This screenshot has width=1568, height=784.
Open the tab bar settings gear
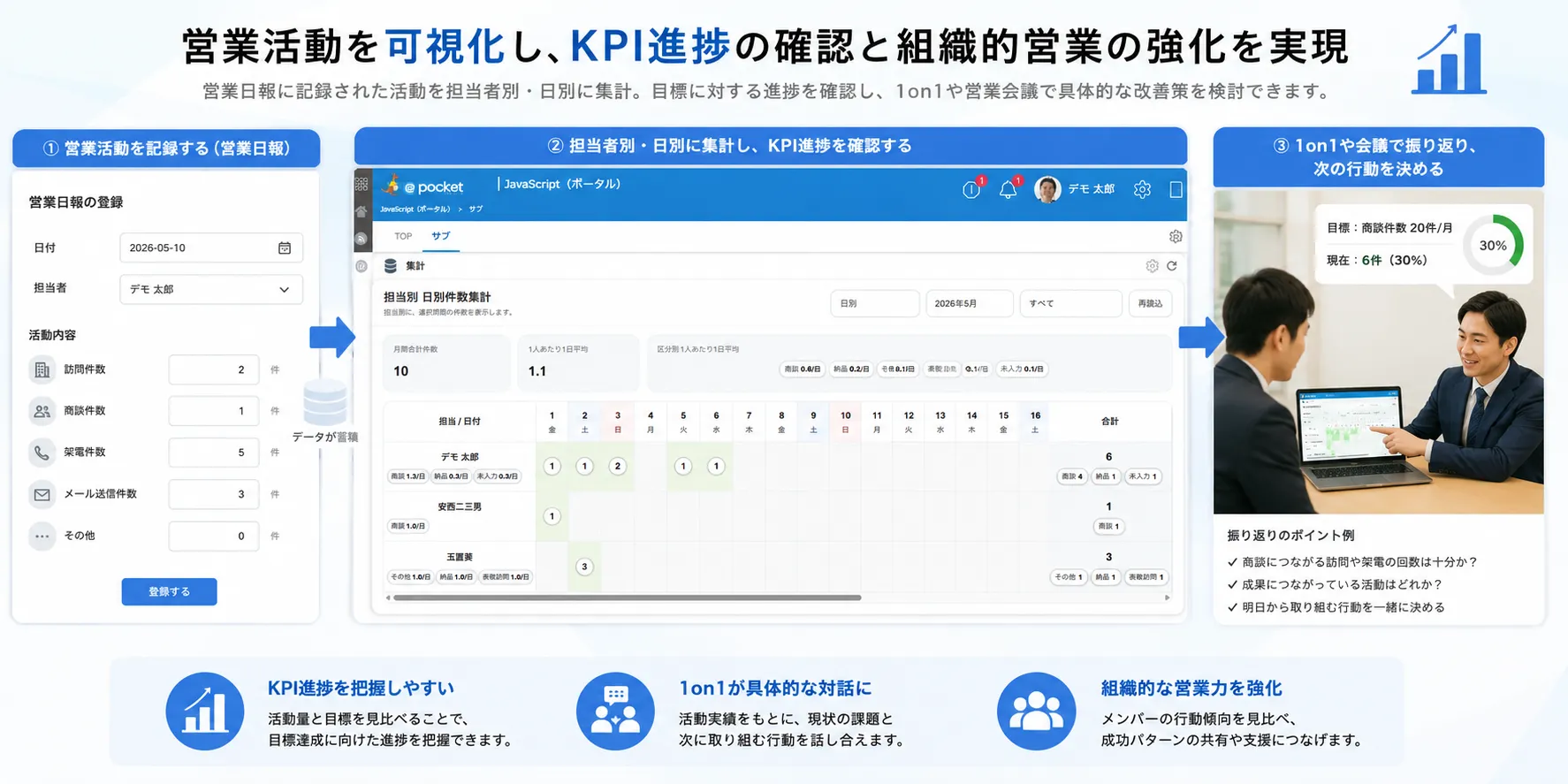(x=1176, y=236)
